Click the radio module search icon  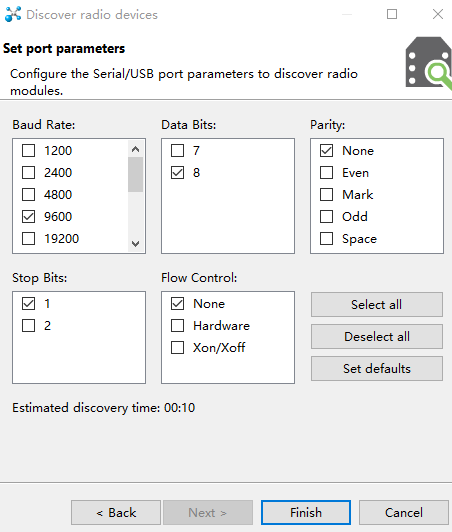pyautogui.click(x=429, y=63)
